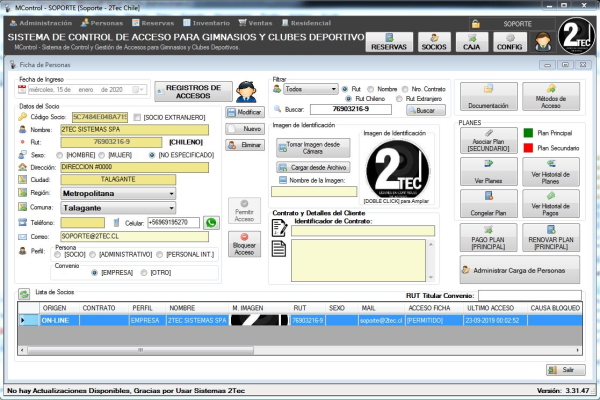Open the Ventas menu
600x400 pixels.
tap(255, 23)
